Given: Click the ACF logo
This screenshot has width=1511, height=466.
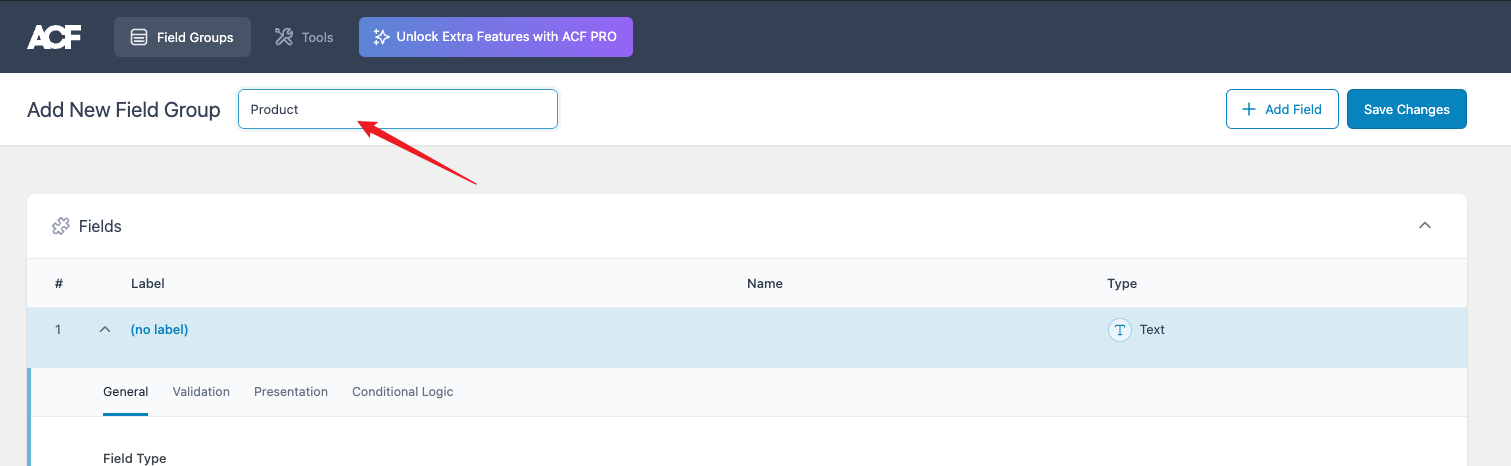Looking at the screenshot, I should [x=54, y=37].
